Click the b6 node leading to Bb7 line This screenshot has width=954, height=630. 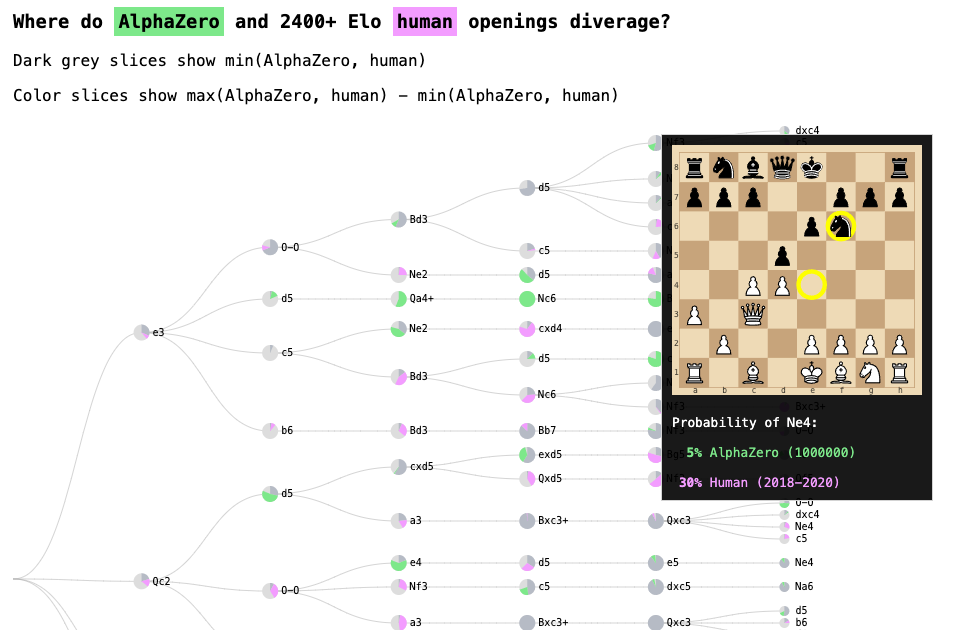point(270,430)
